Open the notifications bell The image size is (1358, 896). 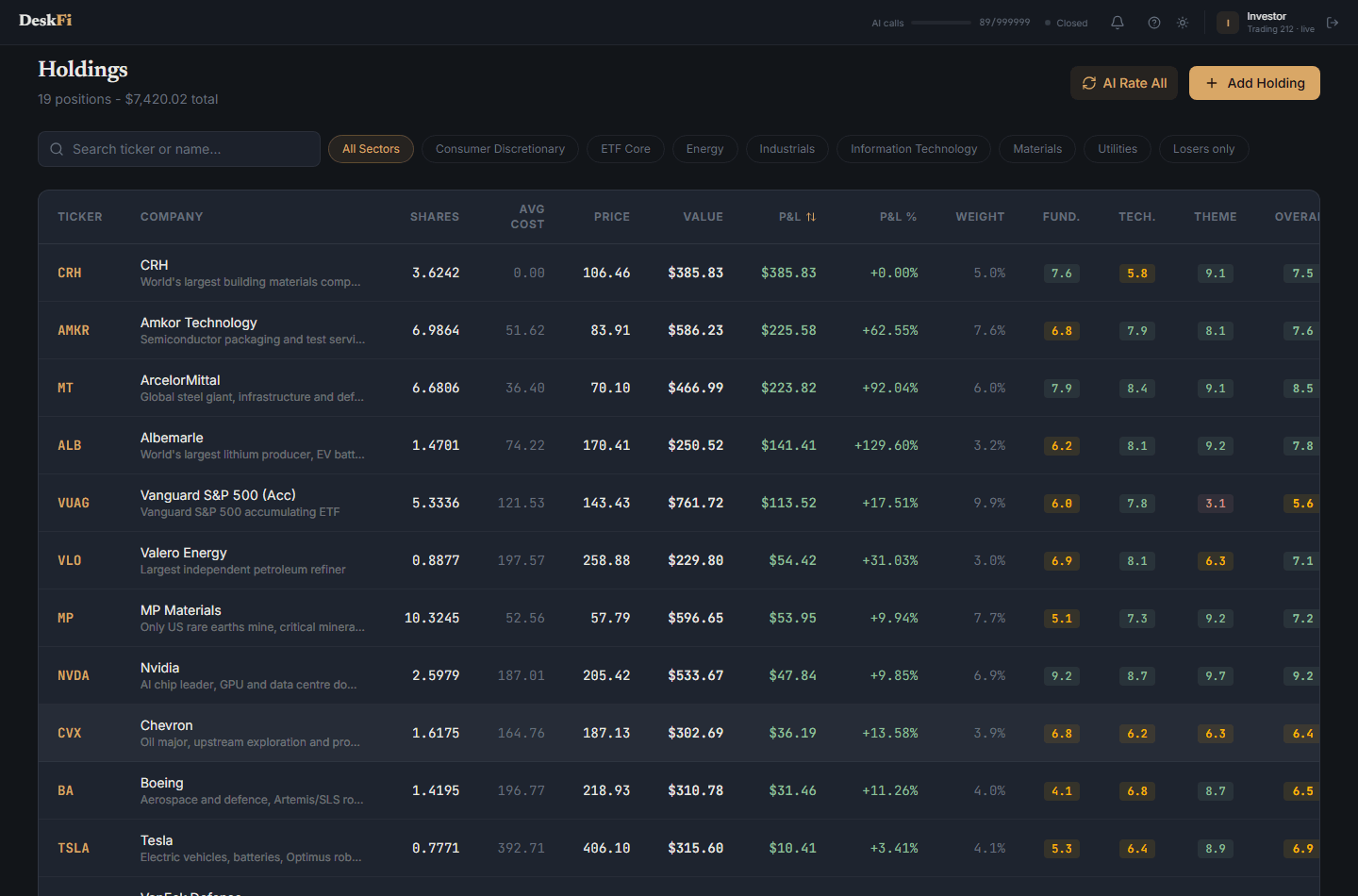coord(1118,23)
